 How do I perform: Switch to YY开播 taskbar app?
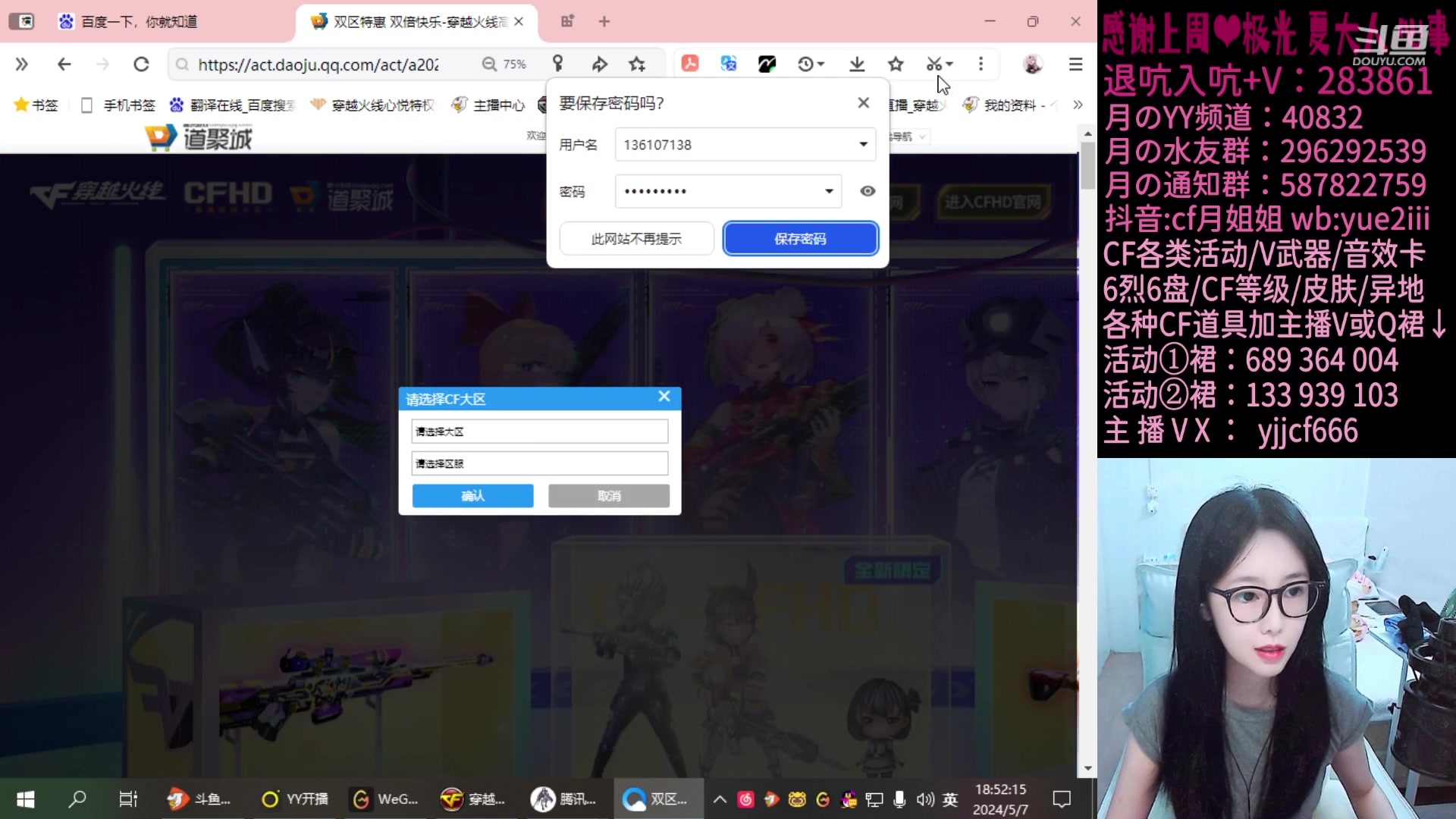(295, 799)
